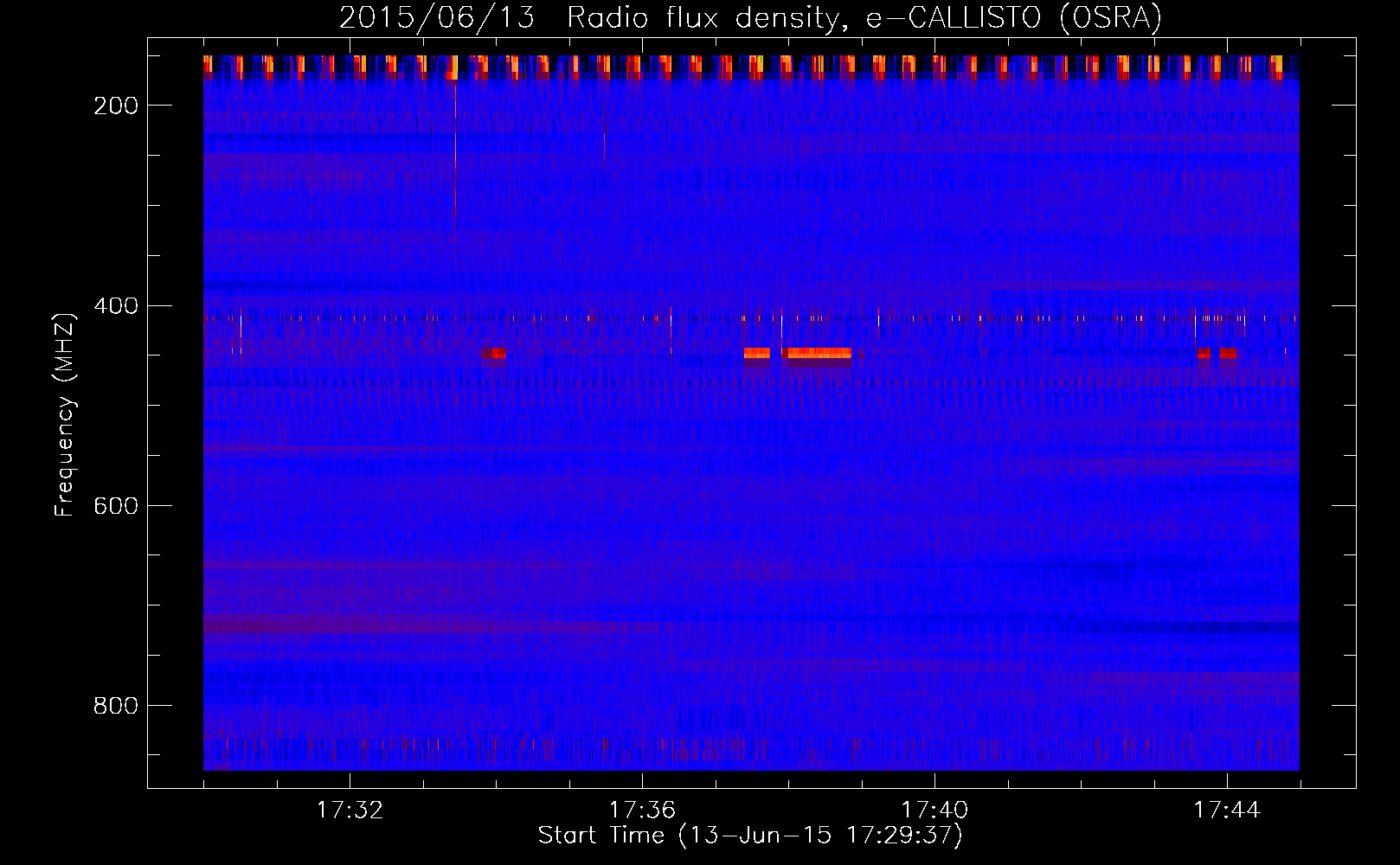Click the 200 frequency tick label
The height and width of the screenshot is (865, 1400).
click(x=116, y=106)
